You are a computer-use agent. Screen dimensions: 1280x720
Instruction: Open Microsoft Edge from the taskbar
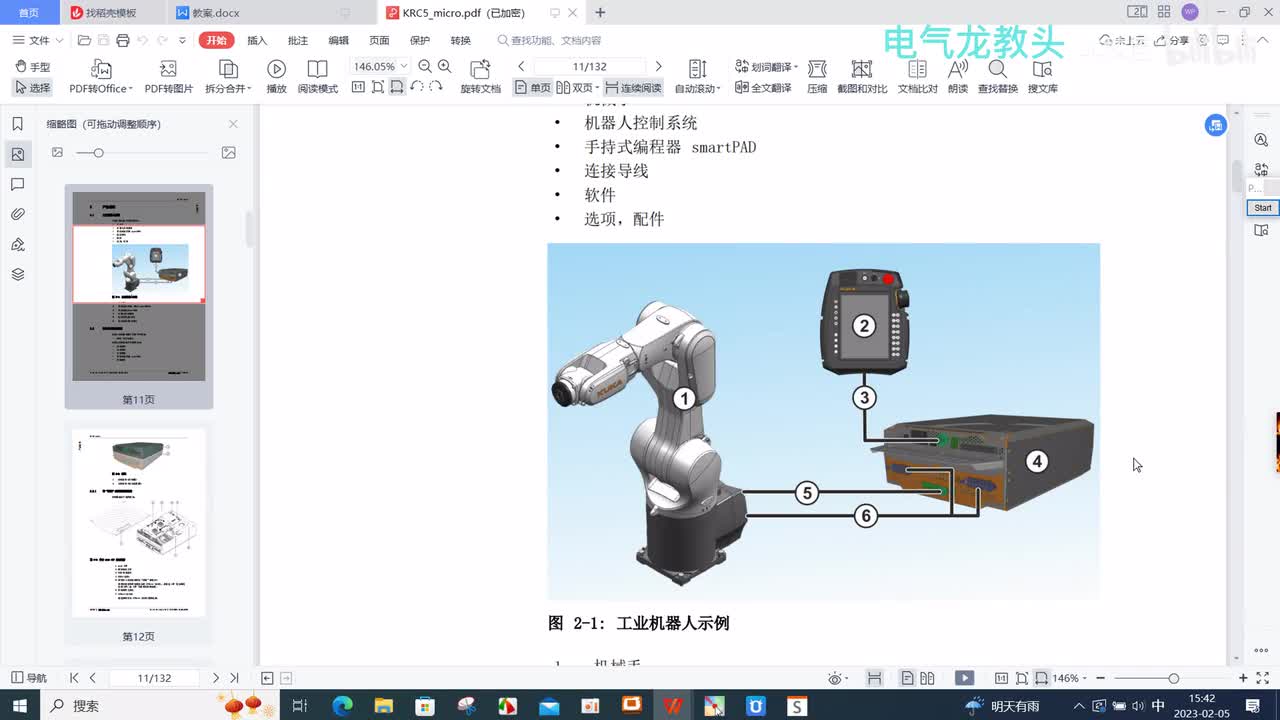click(342, 705)
